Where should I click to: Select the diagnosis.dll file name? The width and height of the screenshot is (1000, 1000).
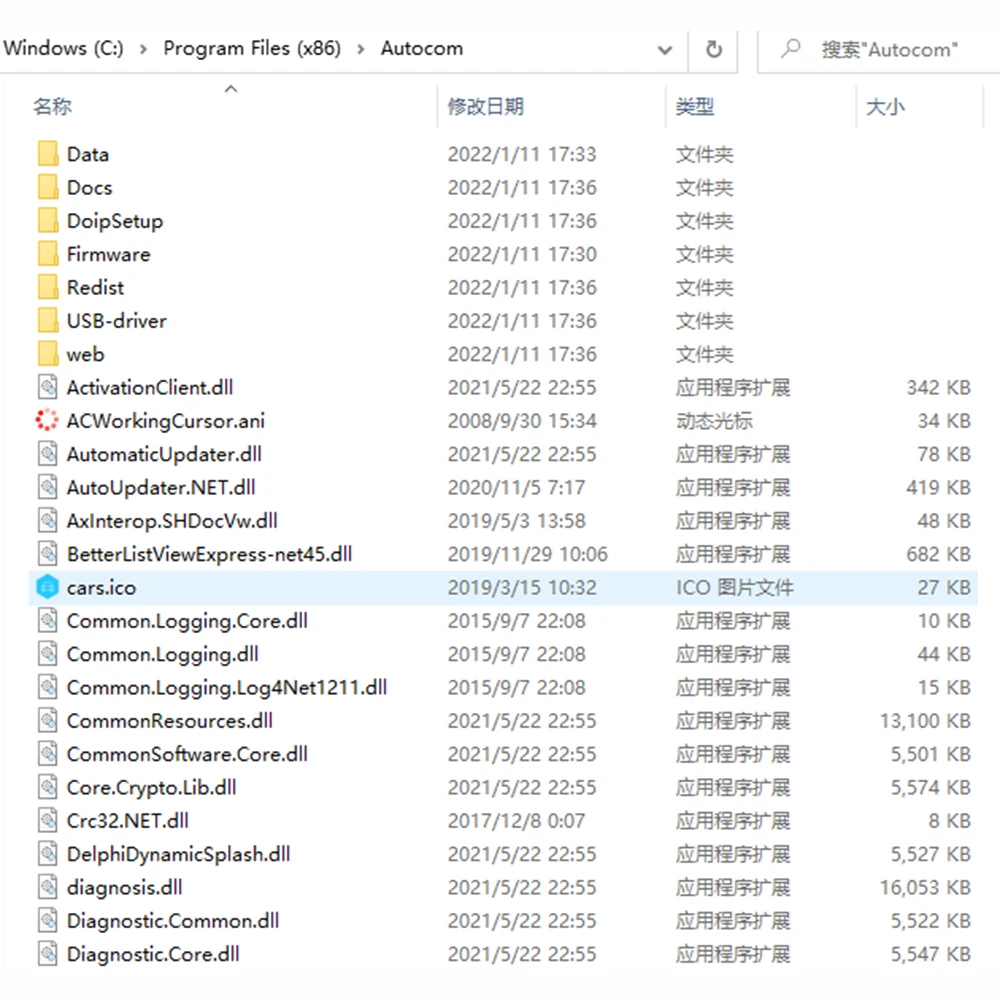pos(124,887)
